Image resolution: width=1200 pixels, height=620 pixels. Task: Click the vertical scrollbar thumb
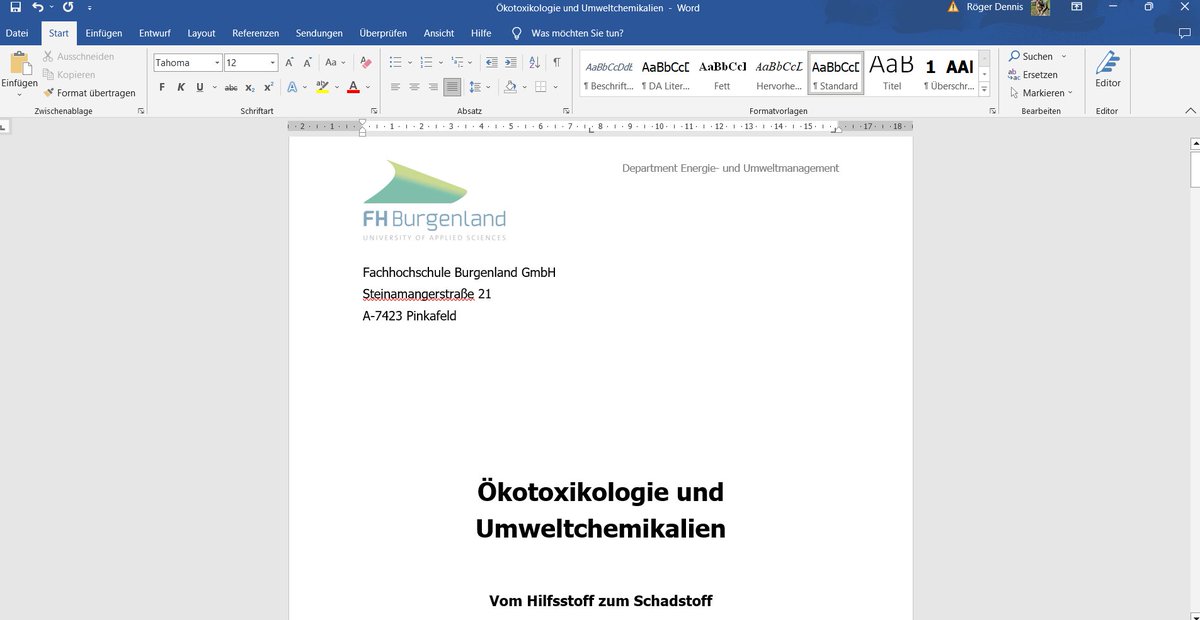(x=1195, y=168)
